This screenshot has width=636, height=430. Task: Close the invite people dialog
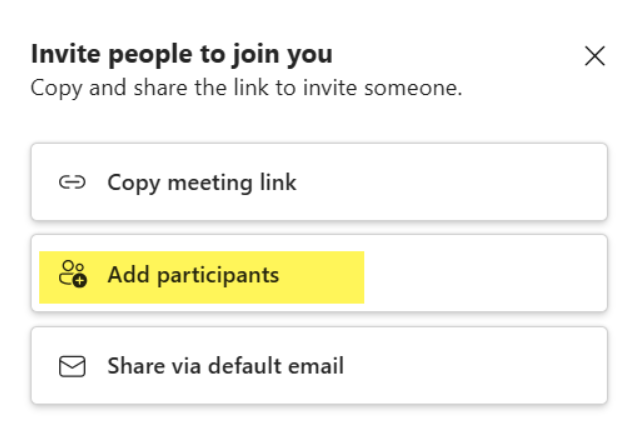595,56
